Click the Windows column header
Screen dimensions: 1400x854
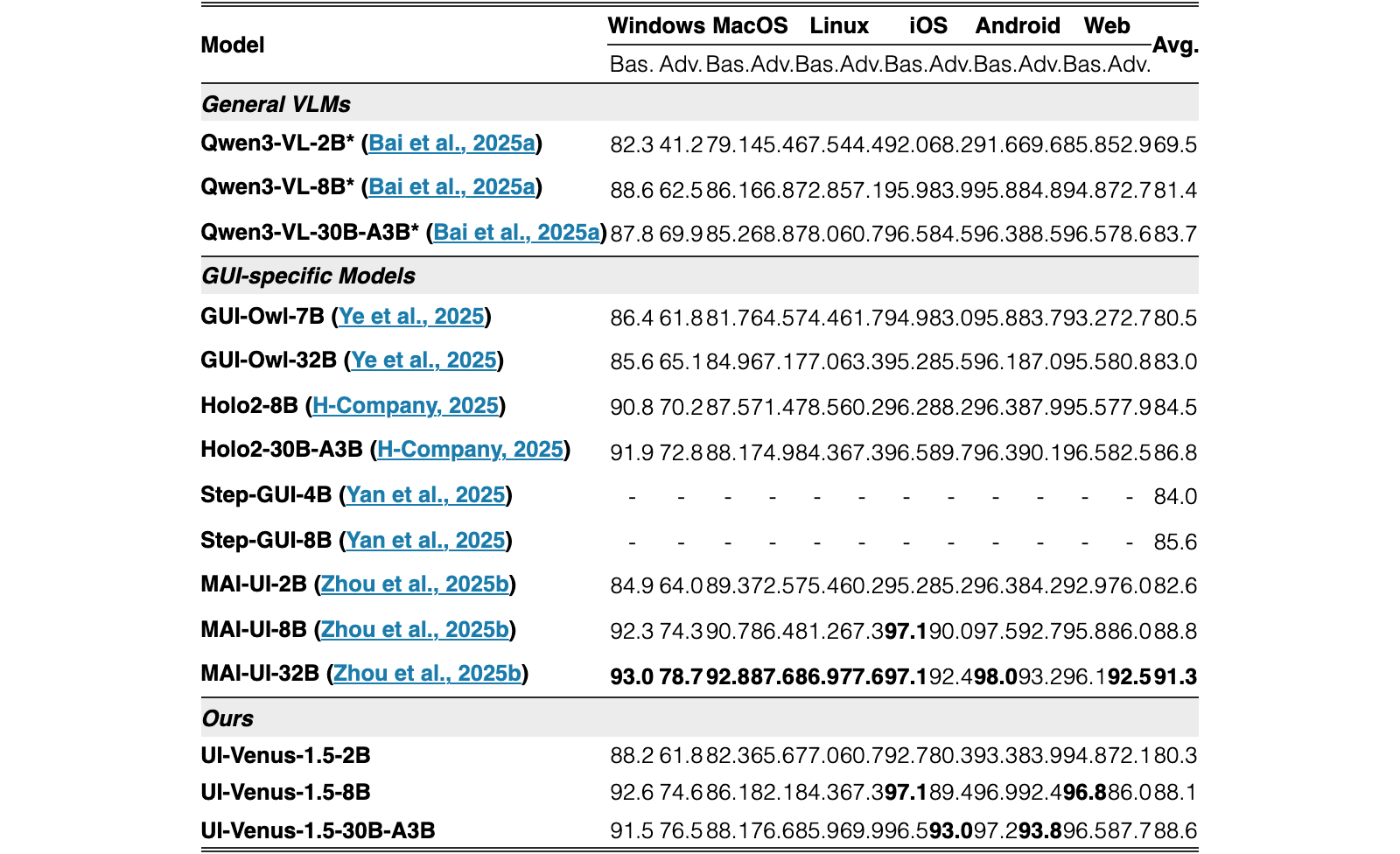(x=656, y=25)
